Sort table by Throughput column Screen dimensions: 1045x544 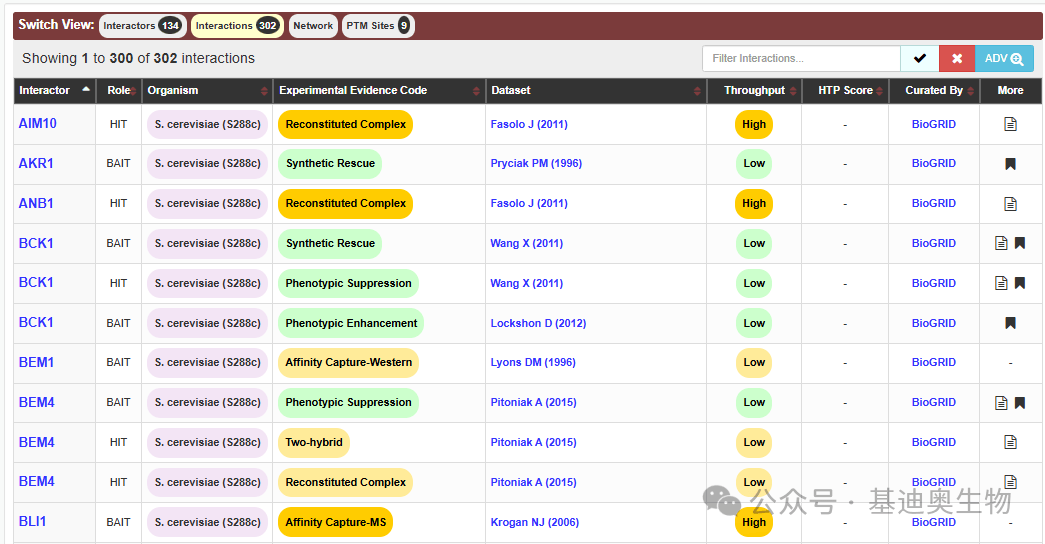coord(754,91)
